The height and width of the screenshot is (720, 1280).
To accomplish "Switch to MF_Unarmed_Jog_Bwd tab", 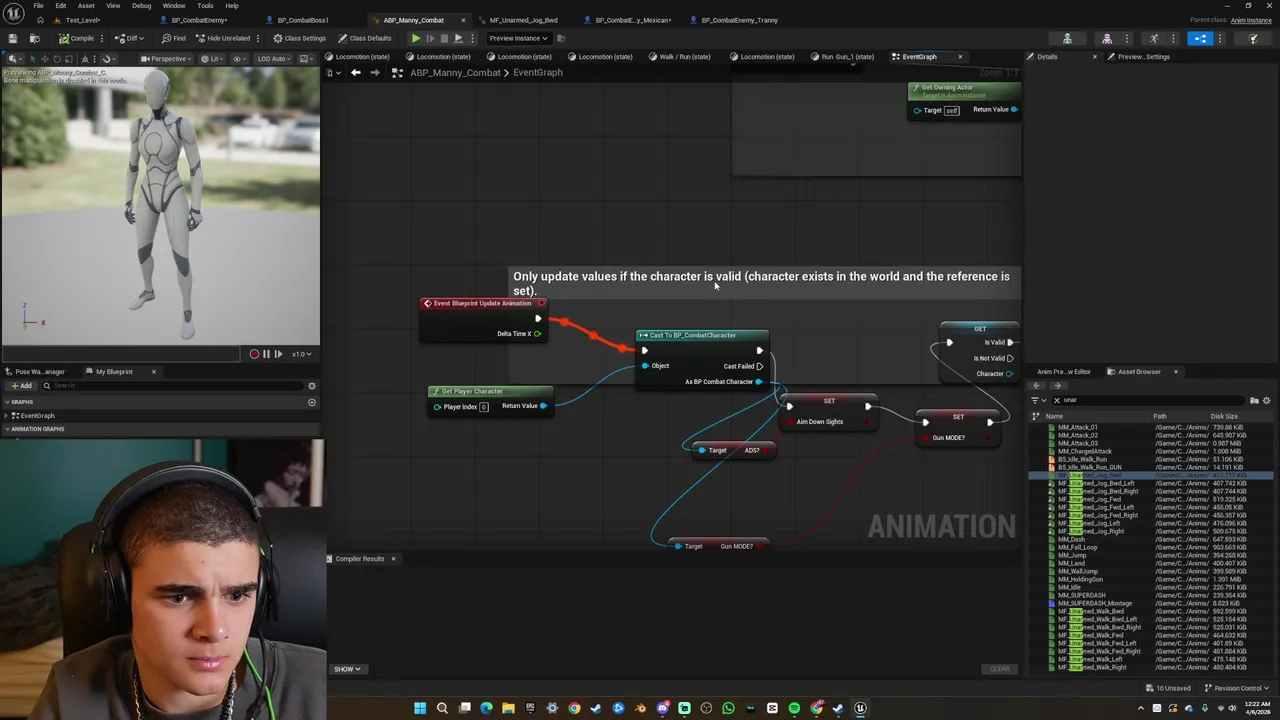I will (x=523, y=20).
